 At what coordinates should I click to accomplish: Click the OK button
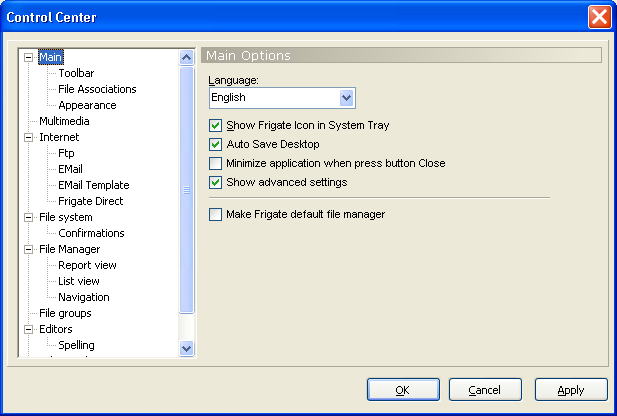click(x=403, y=390)
